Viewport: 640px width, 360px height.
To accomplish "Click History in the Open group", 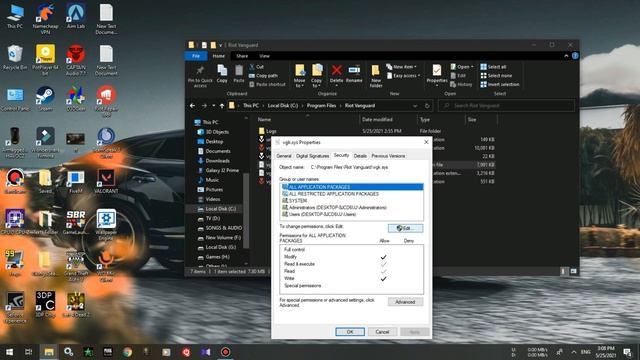I will pyautogui.click(x=461, y=84).
